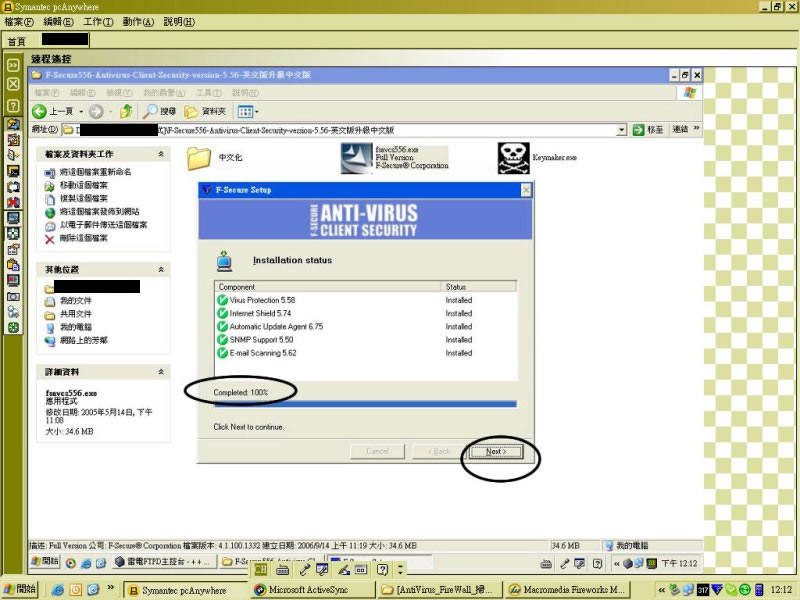The image size is (800, 600).
Task: Click the floating toolbar help question icon
Action: tap(382, 569)
